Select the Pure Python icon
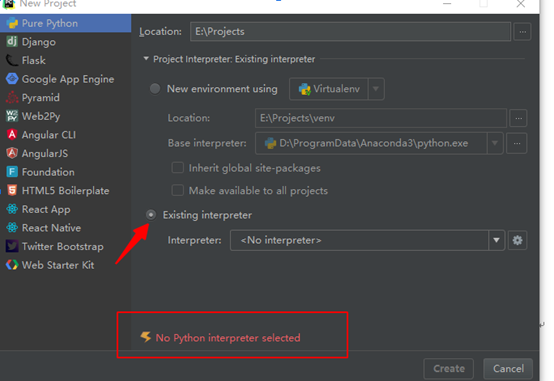 pos(12,23)
